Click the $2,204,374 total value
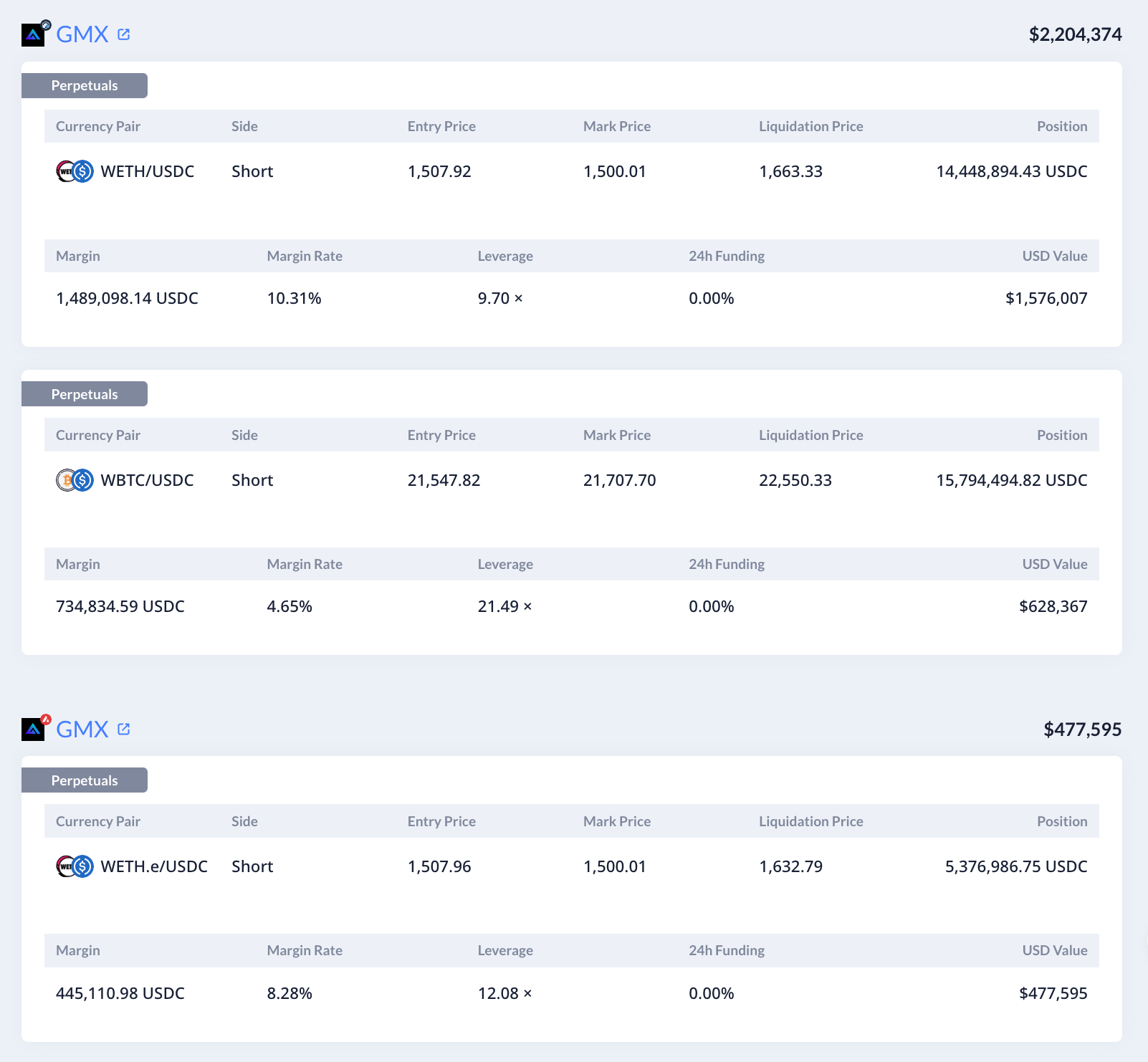Viewport: 1148px width, 1062px height. click(1075, 34)
